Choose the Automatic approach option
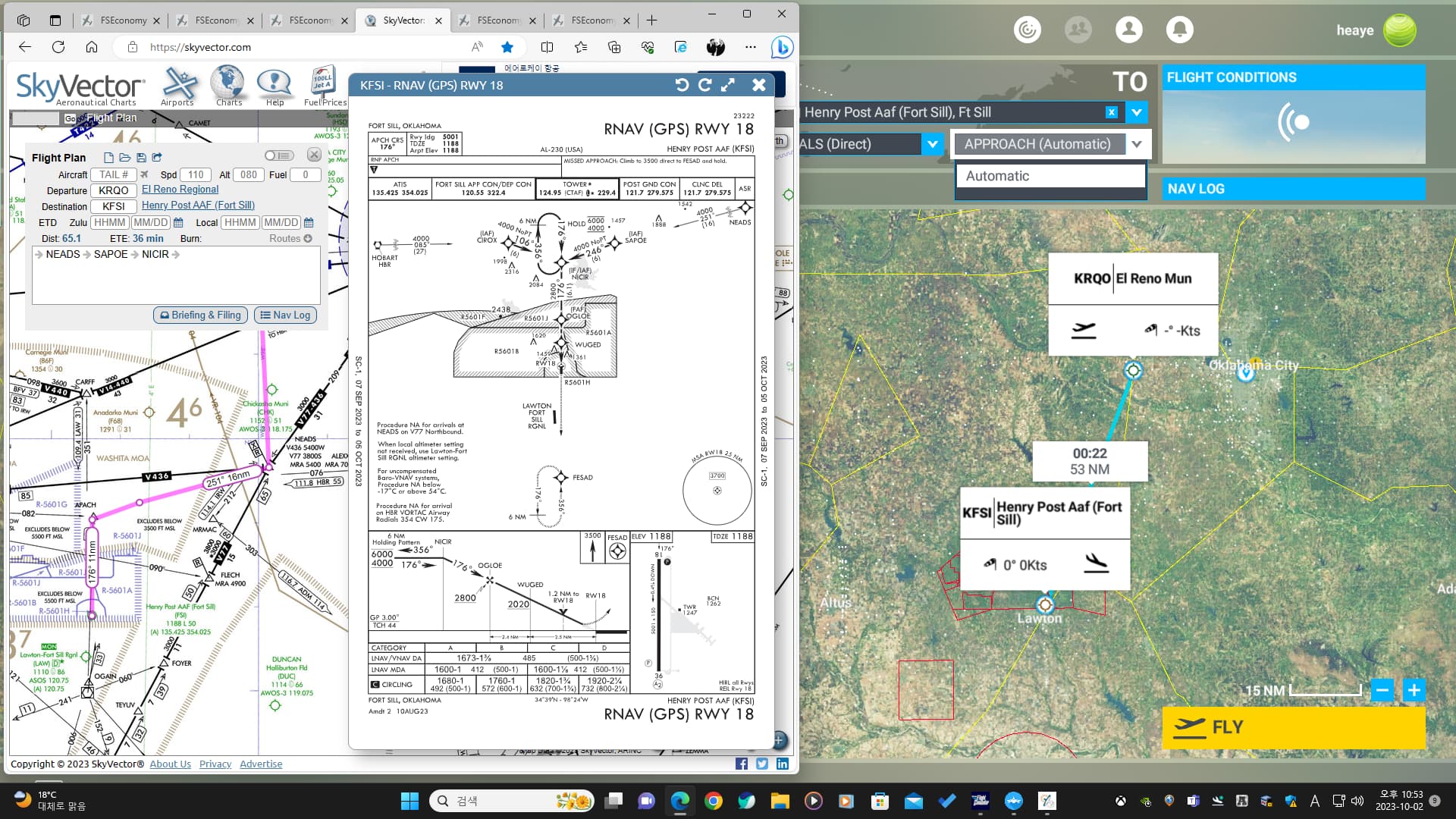 [1050, 176]
